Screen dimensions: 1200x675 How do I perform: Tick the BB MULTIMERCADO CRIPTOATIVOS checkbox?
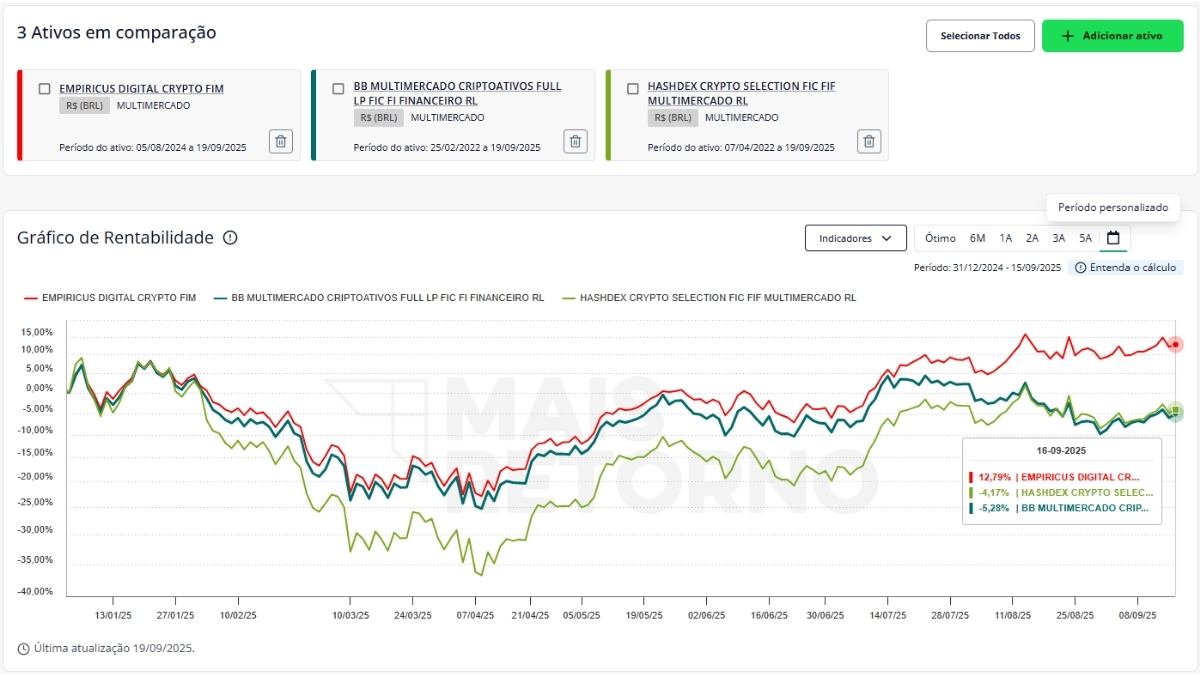338,88
